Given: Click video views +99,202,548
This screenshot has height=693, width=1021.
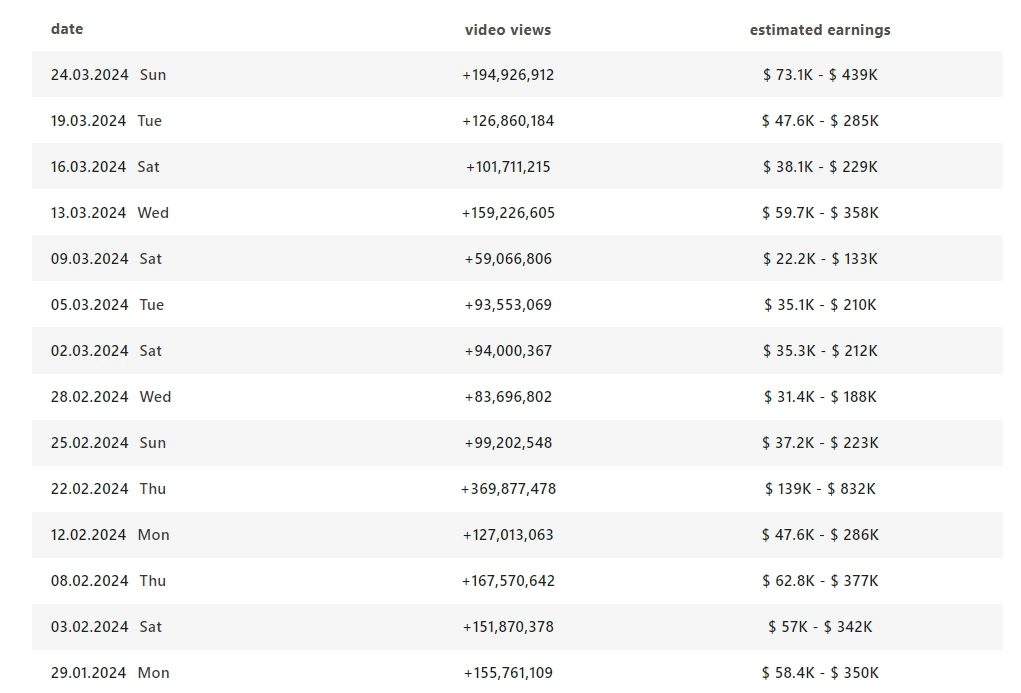Looking at the screenshot, I should pos(508,443).
